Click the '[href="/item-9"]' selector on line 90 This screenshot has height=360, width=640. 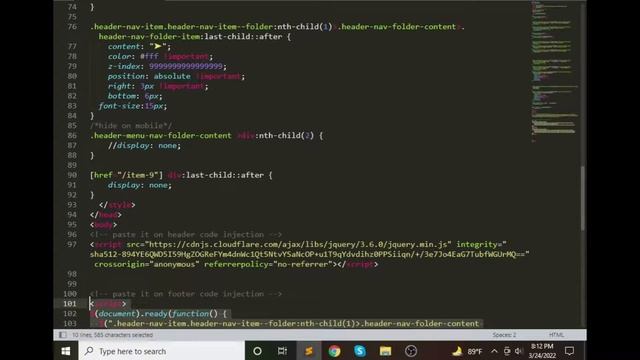point(126,175)
